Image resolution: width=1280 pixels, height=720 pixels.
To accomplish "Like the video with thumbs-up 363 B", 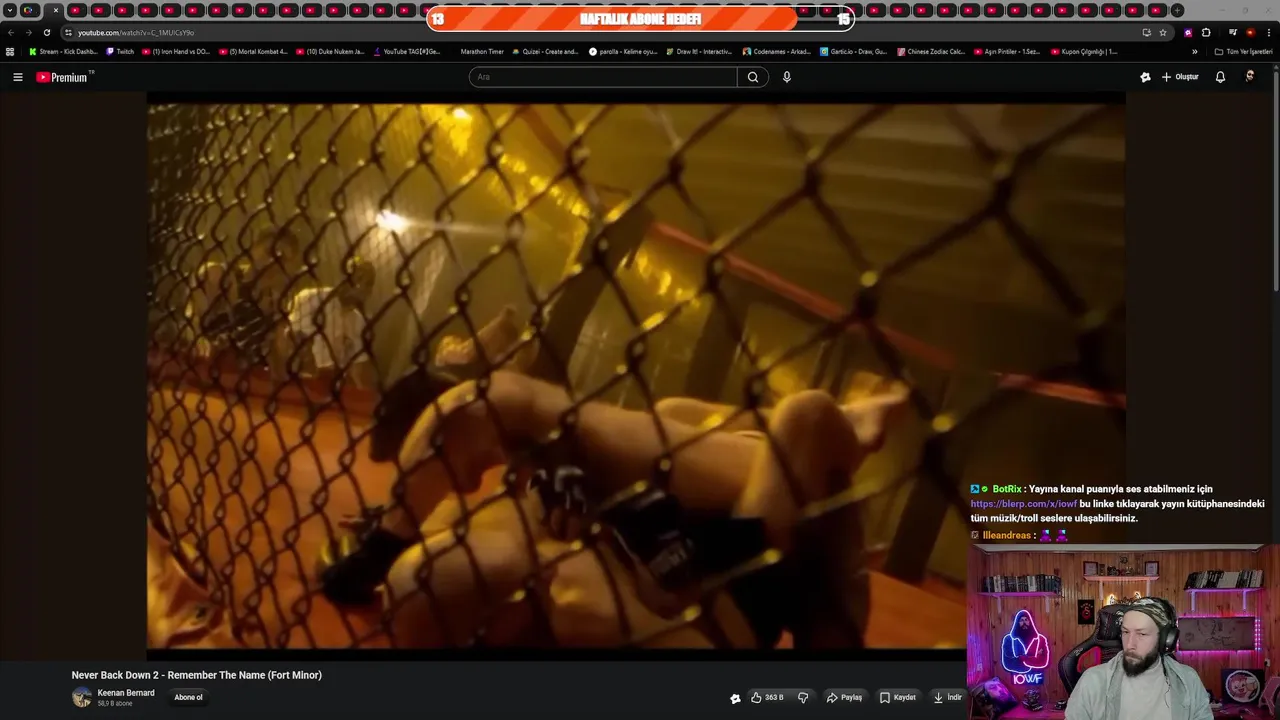I will [767, 698].
